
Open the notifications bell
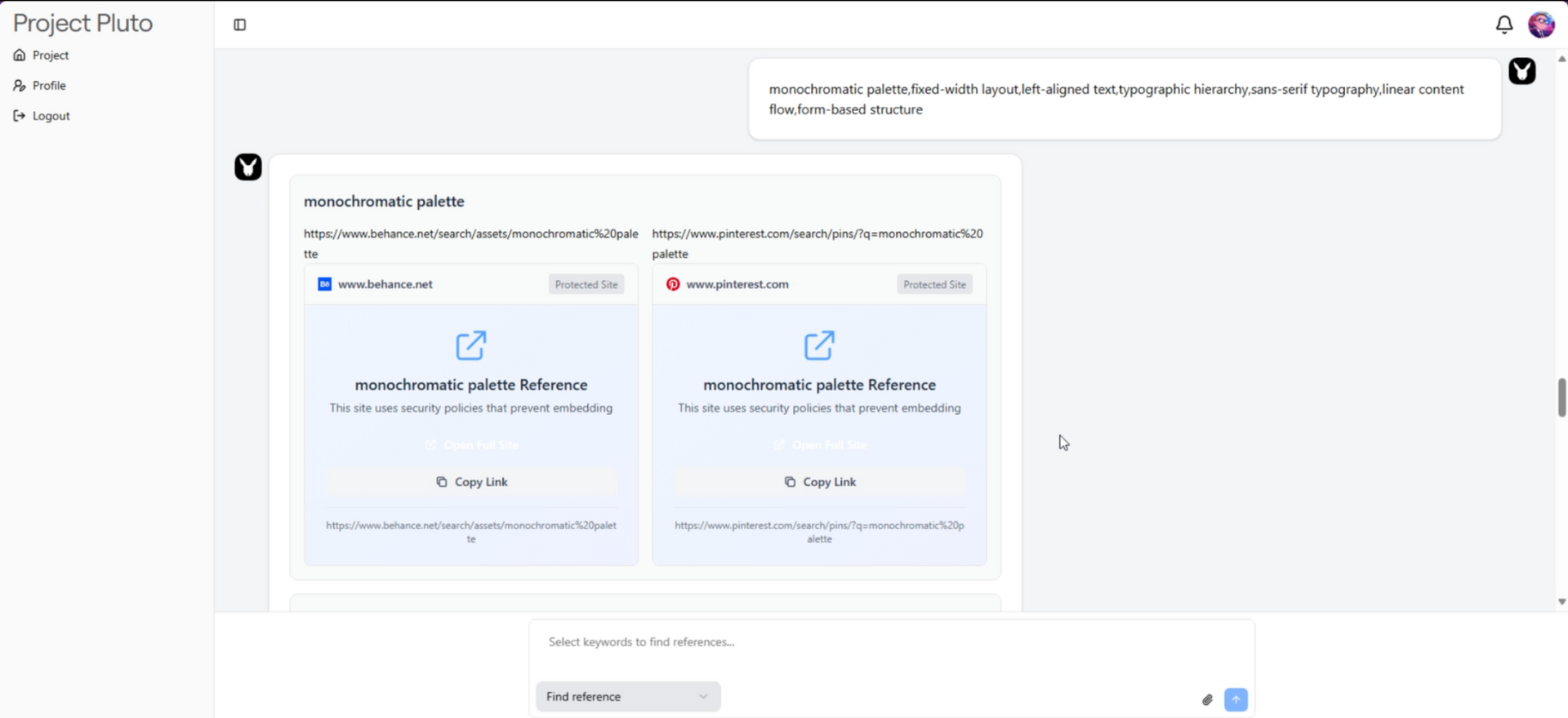pyautogui.click(x=1503, y=25)
